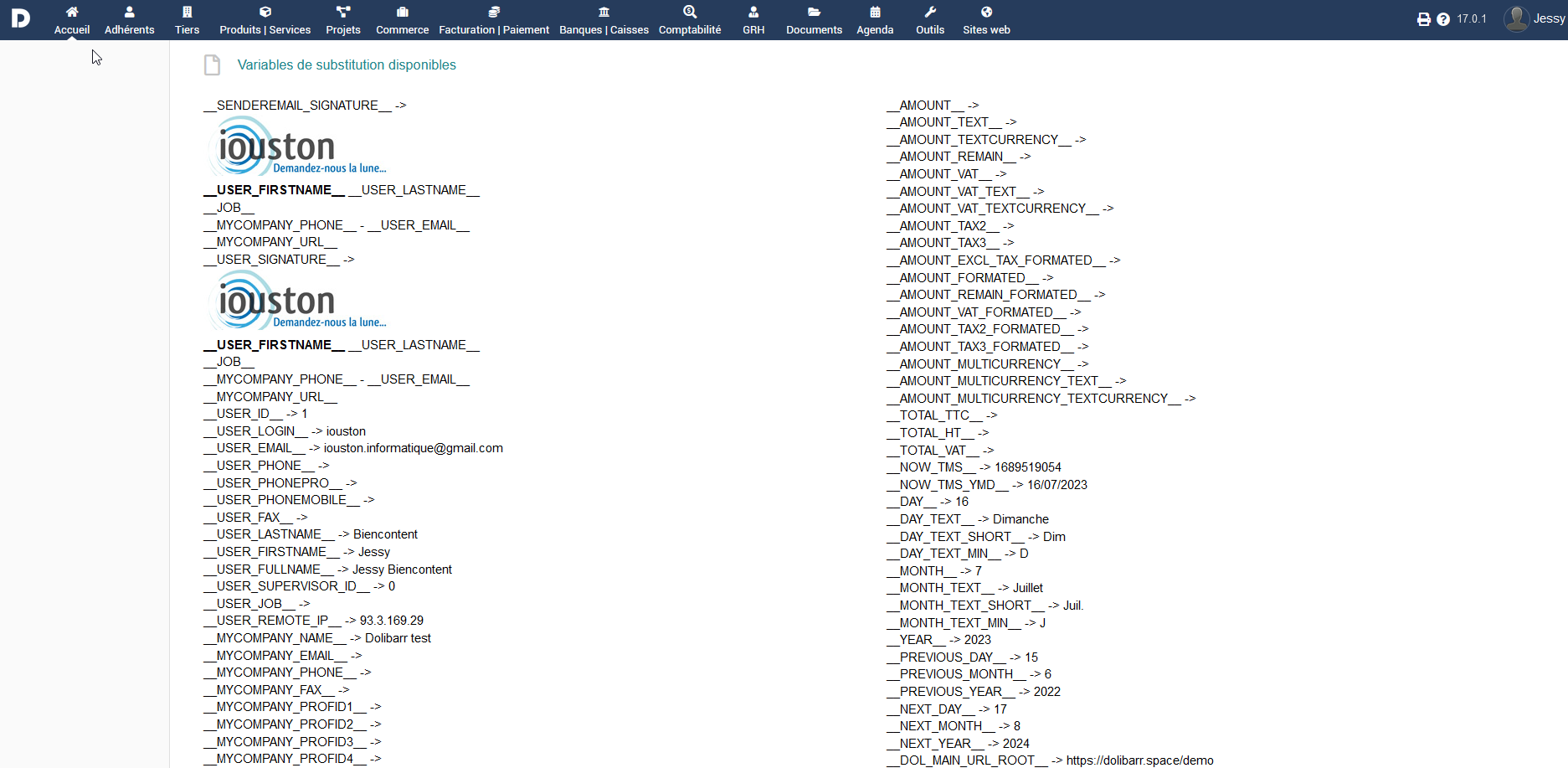
Task: Open the Sites web globe icon
Action: 986,13
